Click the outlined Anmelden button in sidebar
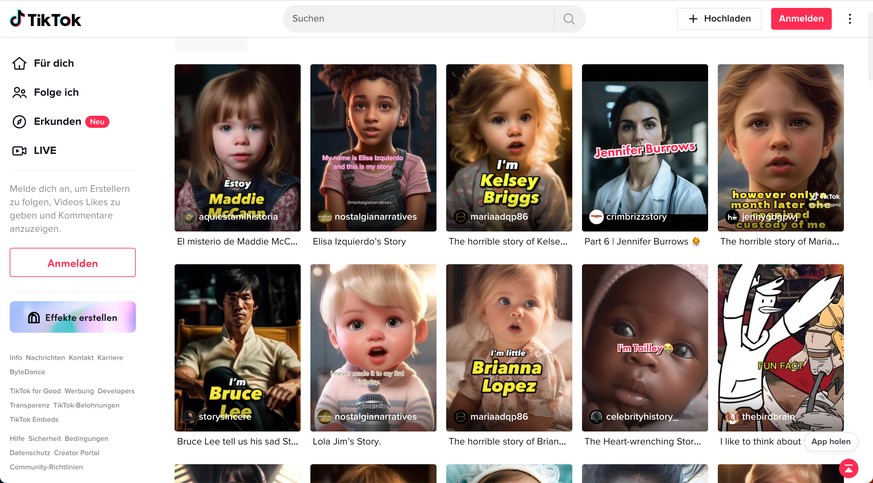The height and width of the screenshot is (483, 873). click(72, 263)
